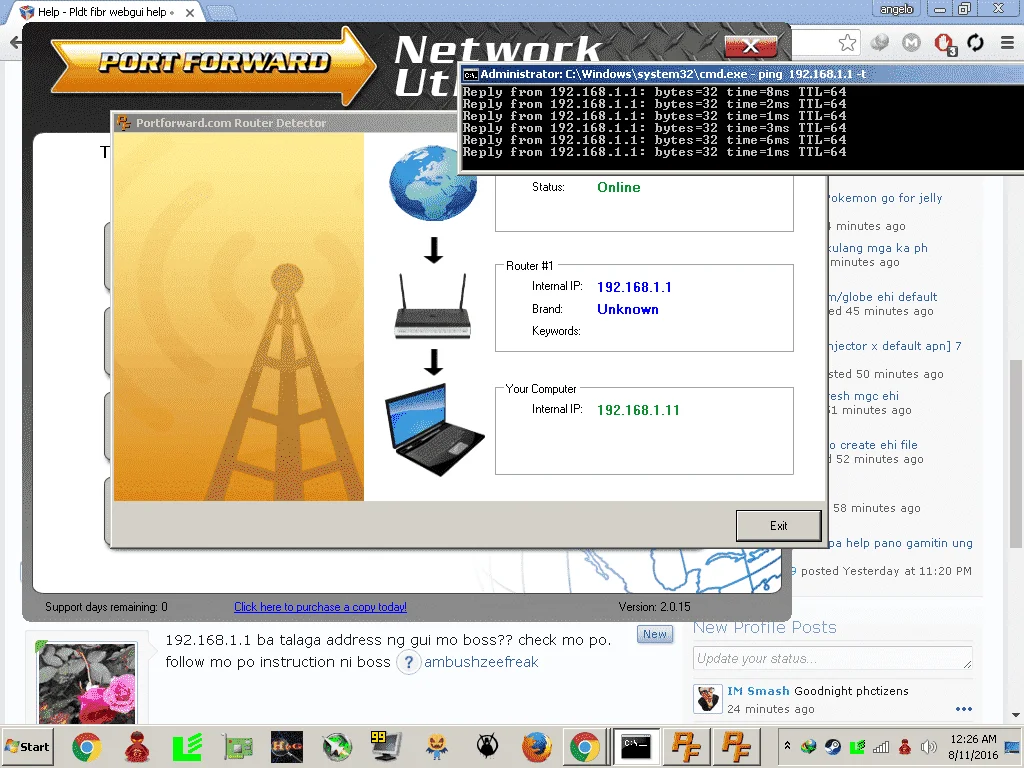Select second PF Port Forward taskbar button

tap(737, 746)
